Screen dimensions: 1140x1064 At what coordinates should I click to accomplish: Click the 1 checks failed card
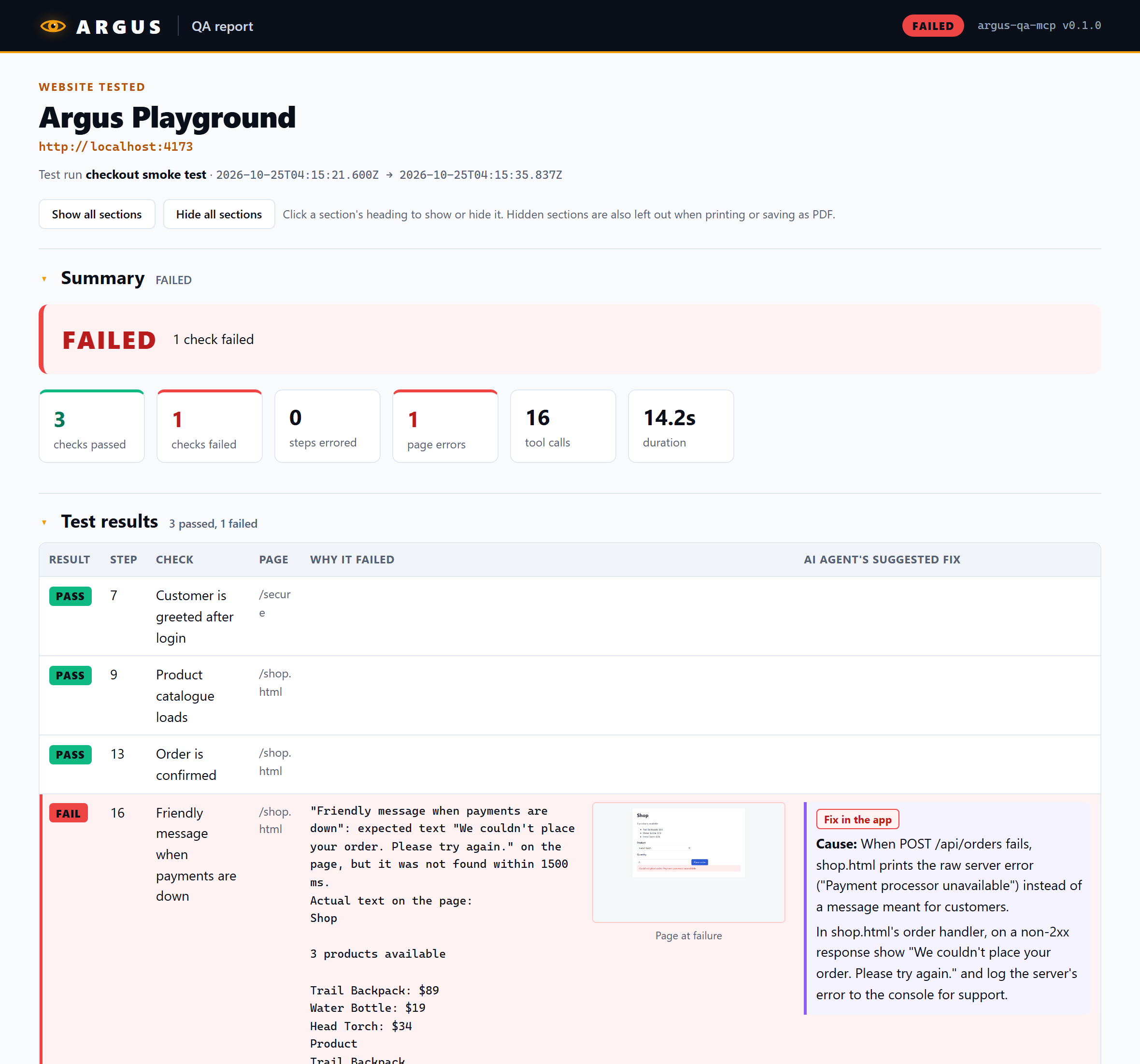[209, 426]
